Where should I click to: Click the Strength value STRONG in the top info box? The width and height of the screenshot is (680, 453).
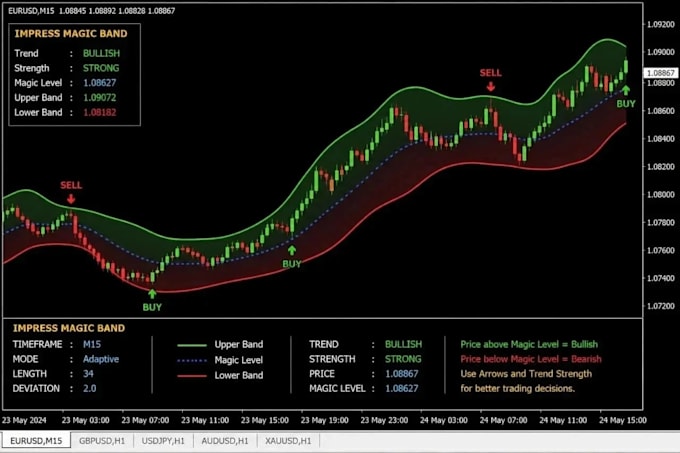point(101,68)
